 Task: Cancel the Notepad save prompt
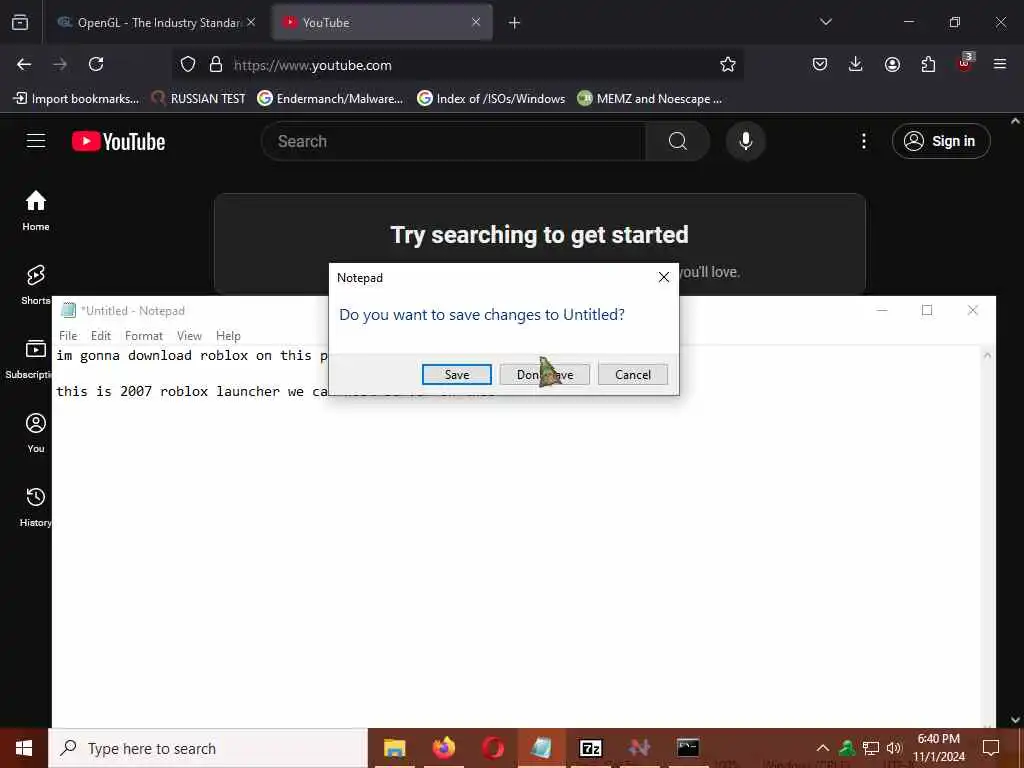[633, 374]
